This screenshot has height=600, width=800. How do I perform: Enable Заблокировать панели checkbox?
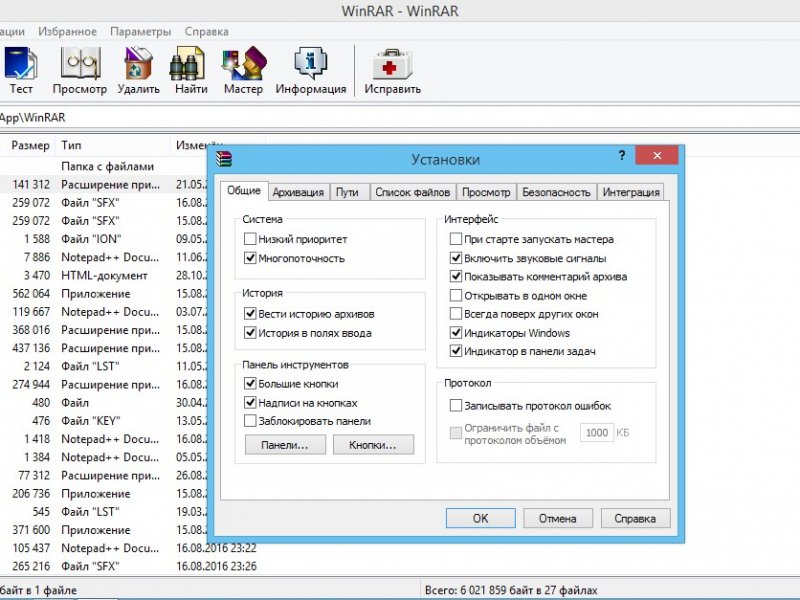(x=250, y=421)
